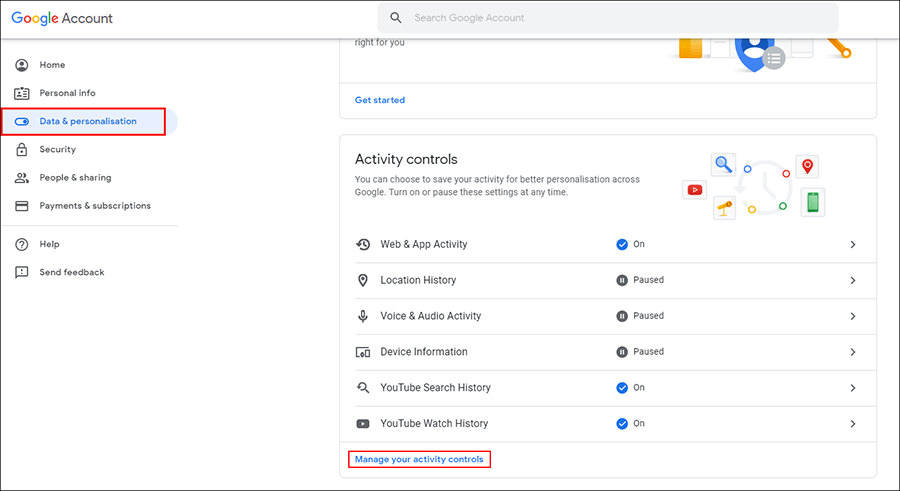Go to Security section

coord(57,149)
